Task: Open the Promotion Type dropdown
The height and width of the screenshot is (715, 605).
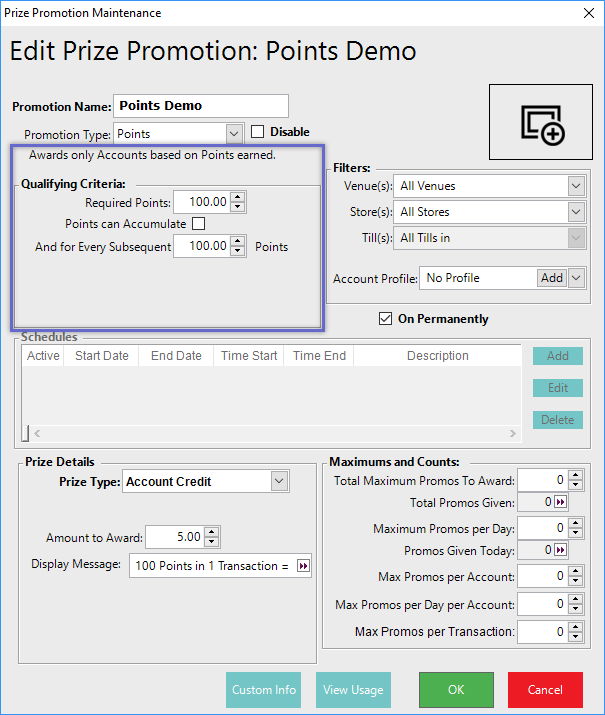Action: tap(234, 133)
